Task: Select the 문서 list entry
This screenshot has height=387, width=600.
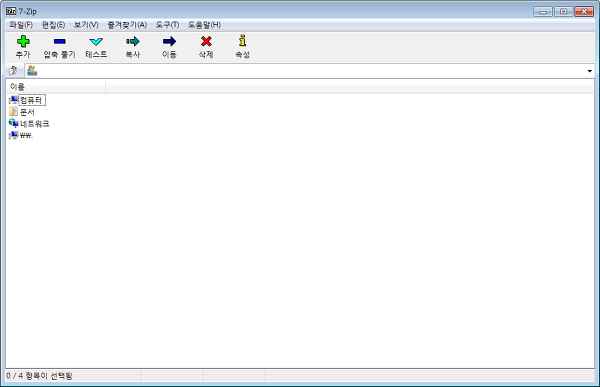Action: coord(27,112)
